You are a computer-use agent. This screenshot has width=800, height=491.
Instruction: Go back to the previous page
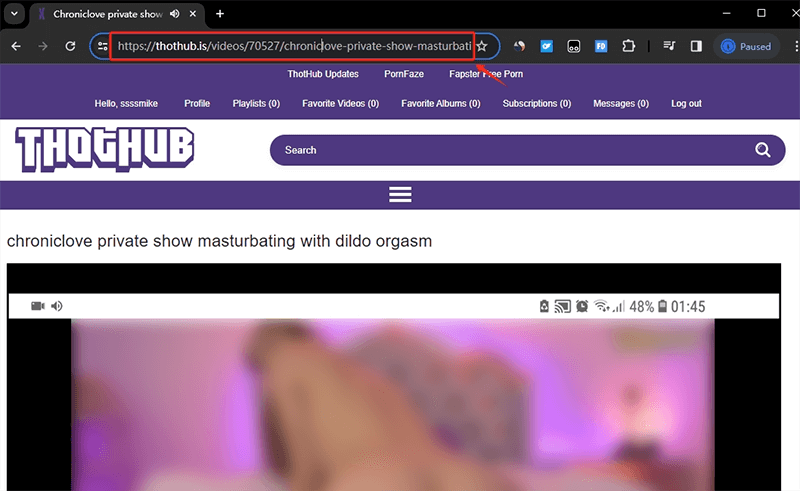(16, 46)
